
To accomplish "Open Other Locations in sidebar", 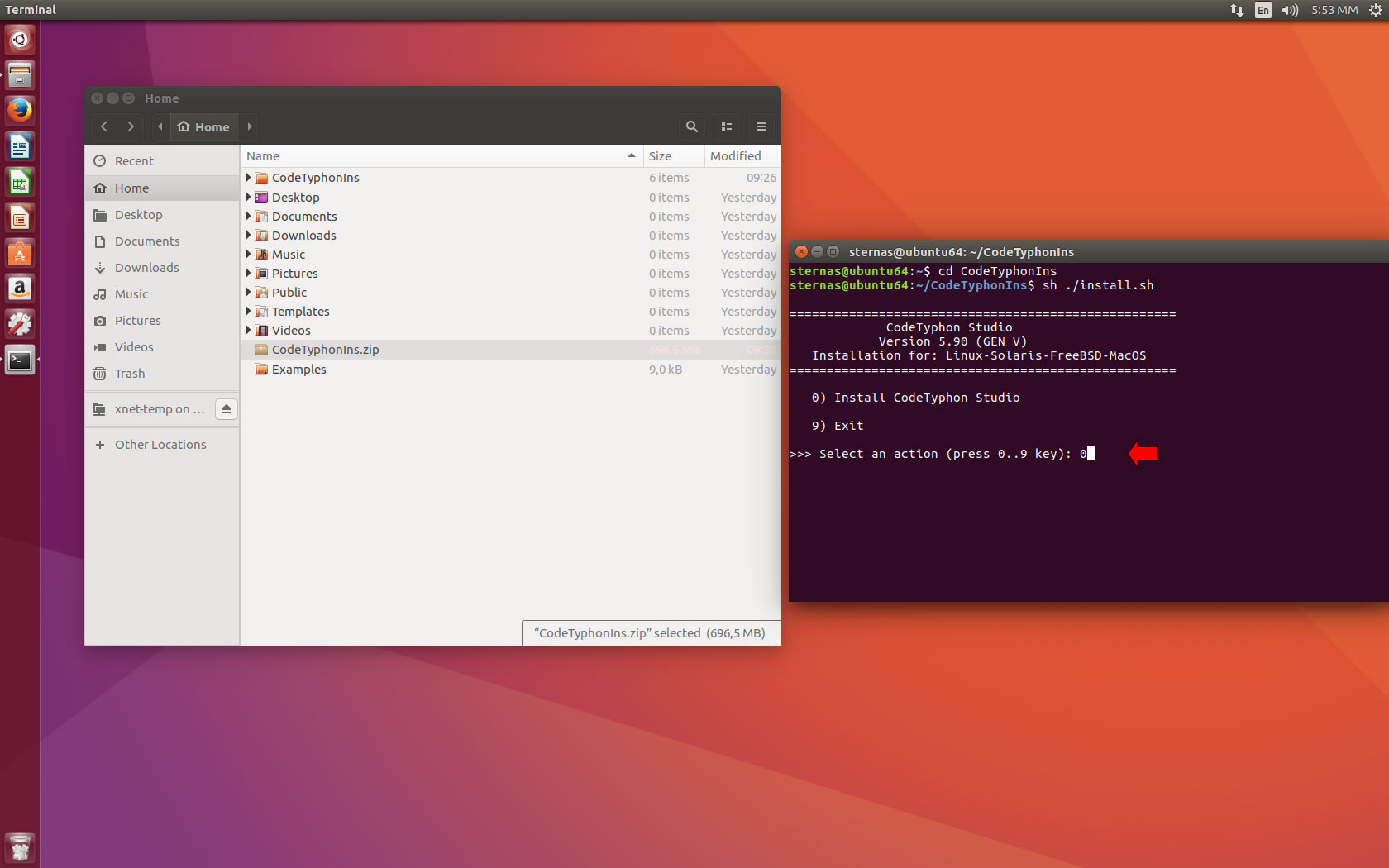I will coord(162,445).
